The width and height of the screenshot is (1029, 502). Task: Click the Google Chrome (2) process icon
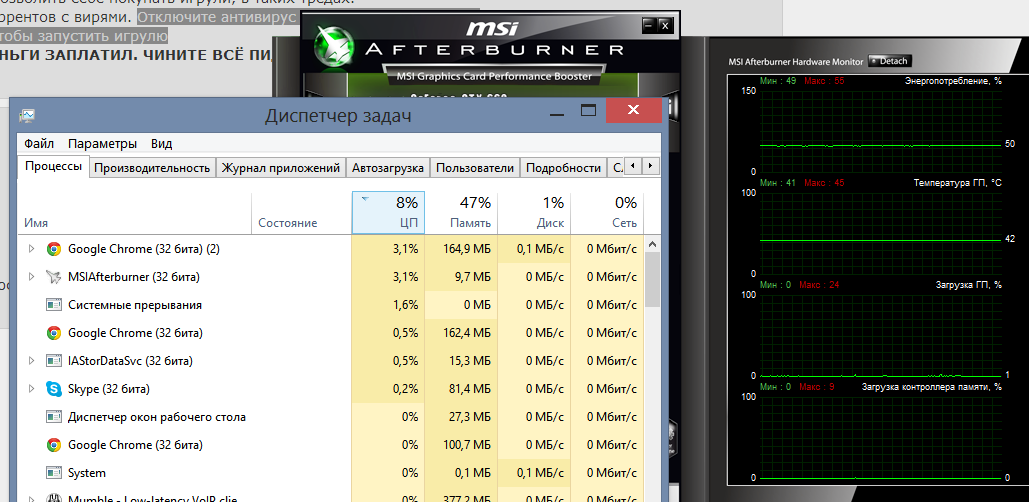pyautogui.click(x=54, y=249)
